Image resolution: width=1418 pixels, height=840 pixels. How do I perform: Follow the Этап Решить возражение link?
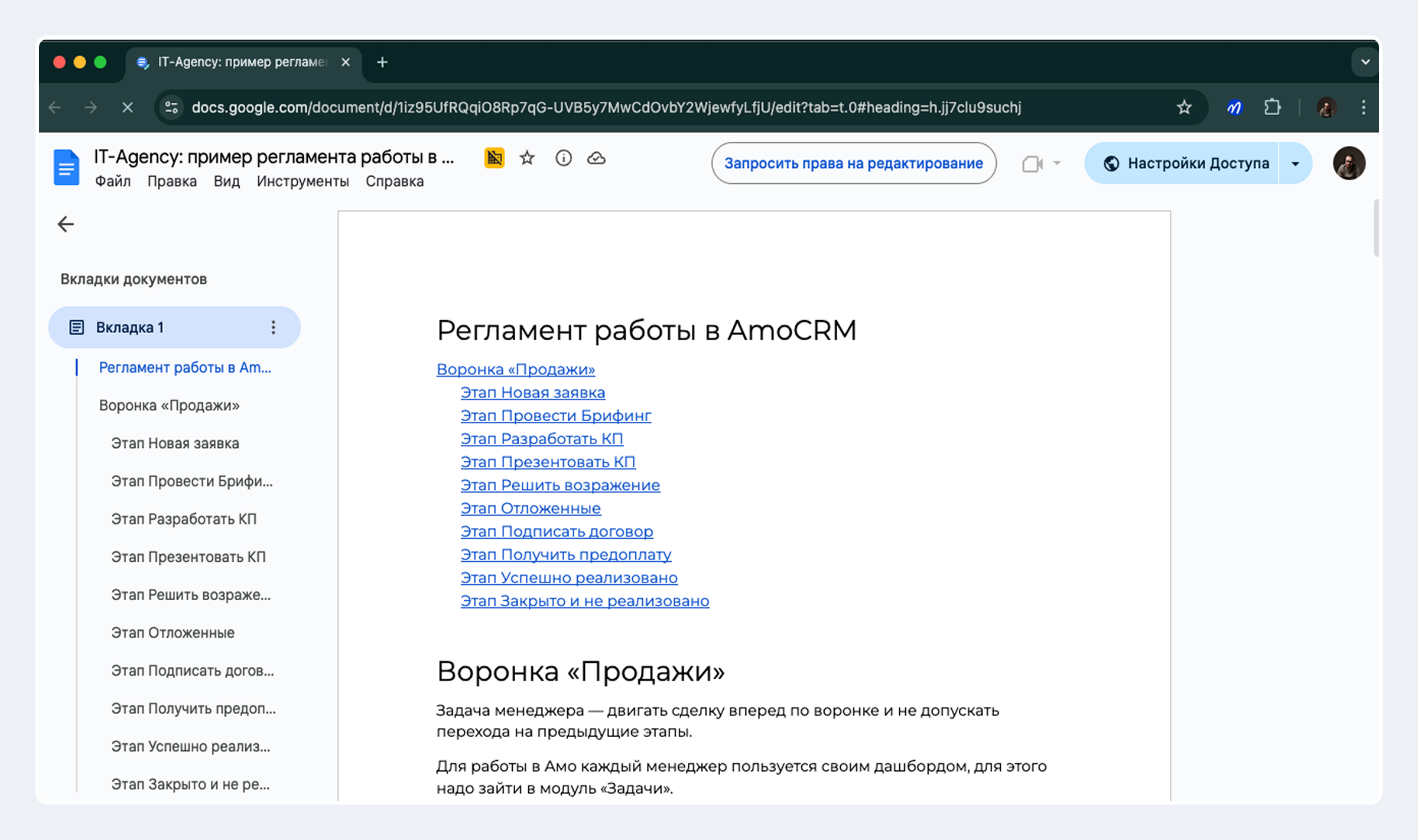pyautogui.click(x=560, y=485)
